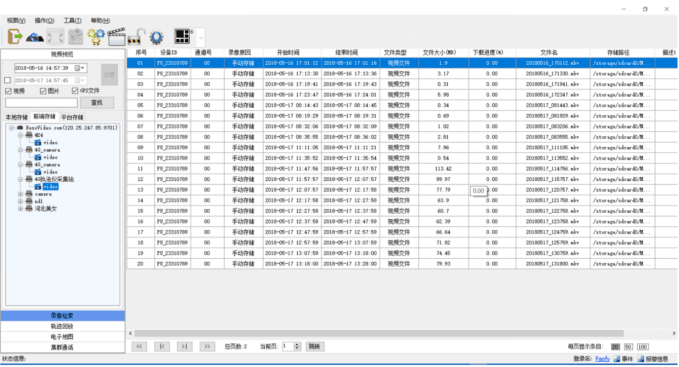Select table row 11 with size 113.42
The image size is (679, 367).
click(x=402, y=169)
